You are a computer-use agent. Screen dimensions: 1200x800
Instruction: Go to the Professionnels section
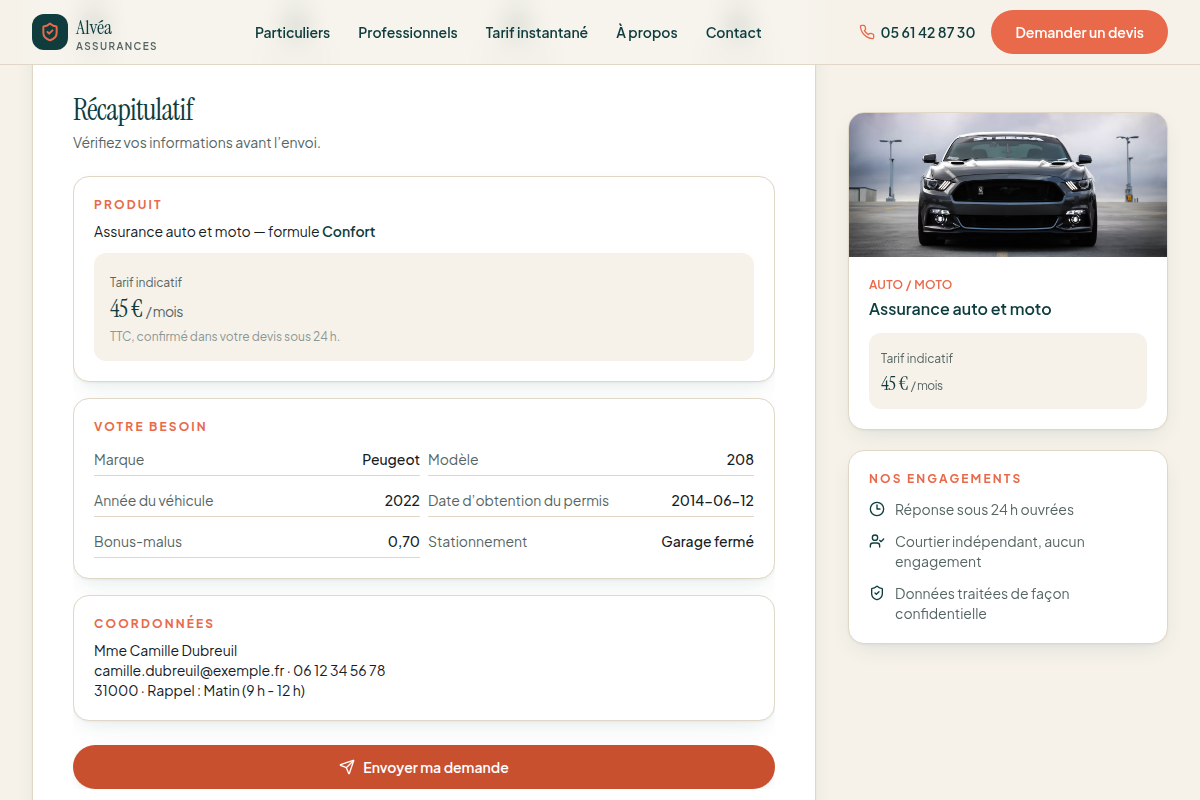(408, 33)
